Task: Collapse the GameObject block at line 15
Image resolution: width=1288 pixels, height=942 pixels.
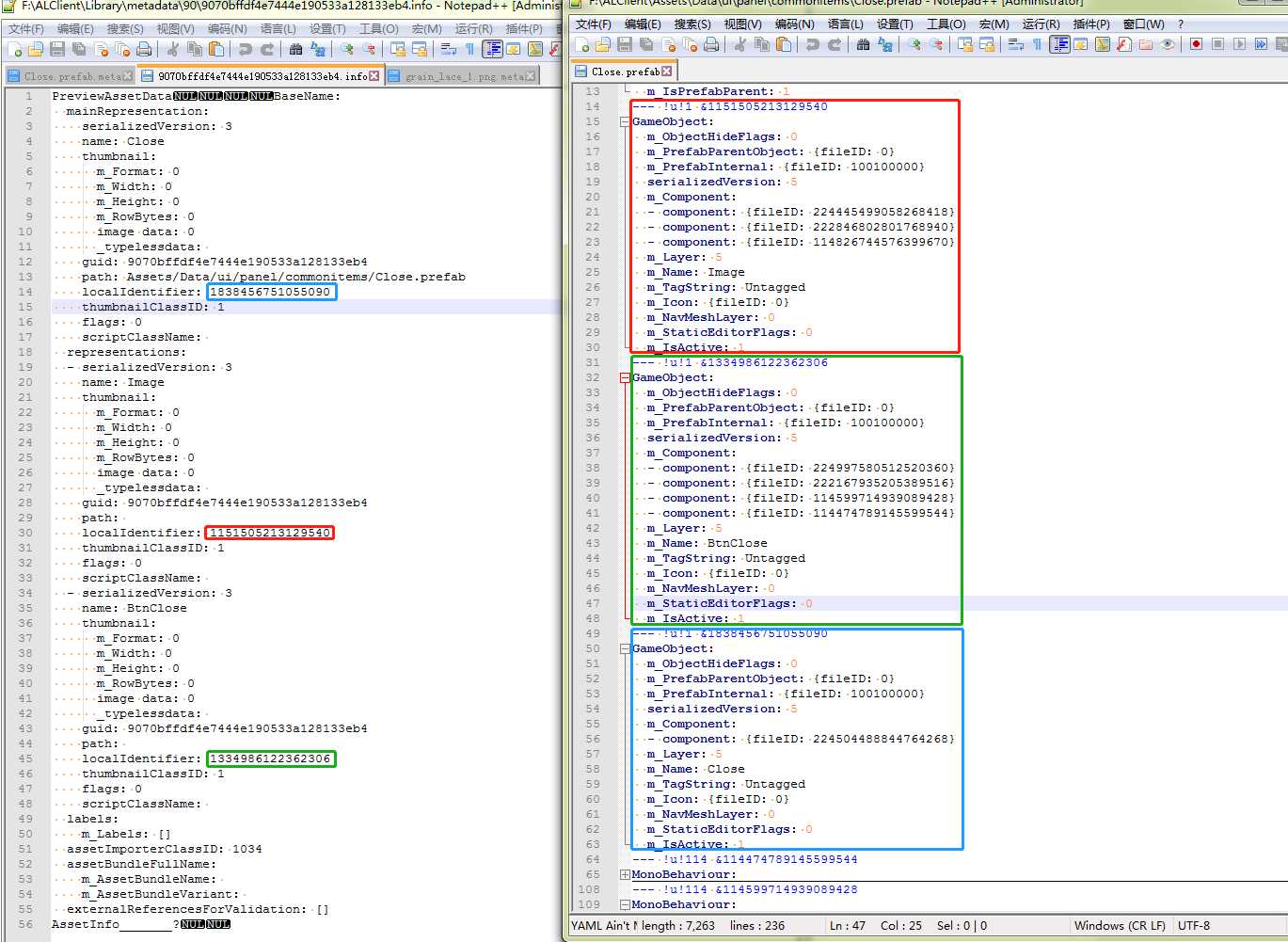Action: point(625,121)
